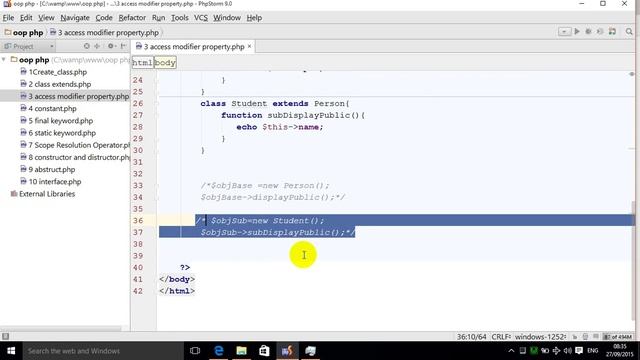Image resolution: width=640 pixels, height=360 pixels.
Task: Click the html breadcrumb tag
Action: click(142, 63)
